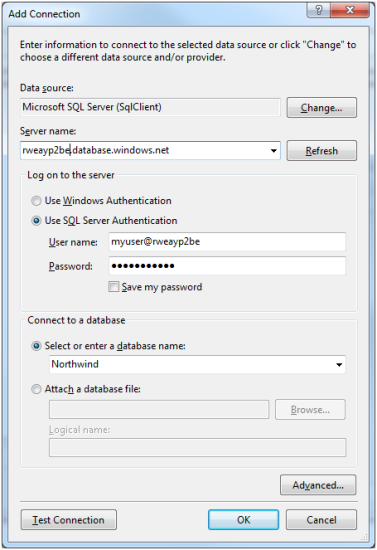Open Advanced... connection settings
The width and height of the screenshot is (377, 550).
318,485
